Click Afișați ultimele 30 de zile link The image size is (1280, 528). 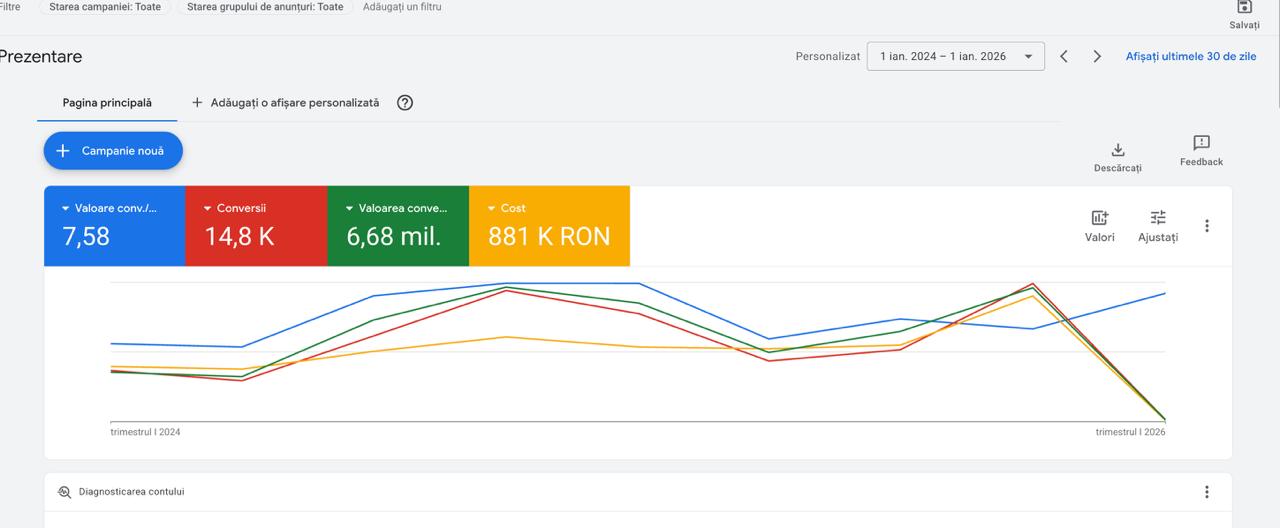(1191, 56)
